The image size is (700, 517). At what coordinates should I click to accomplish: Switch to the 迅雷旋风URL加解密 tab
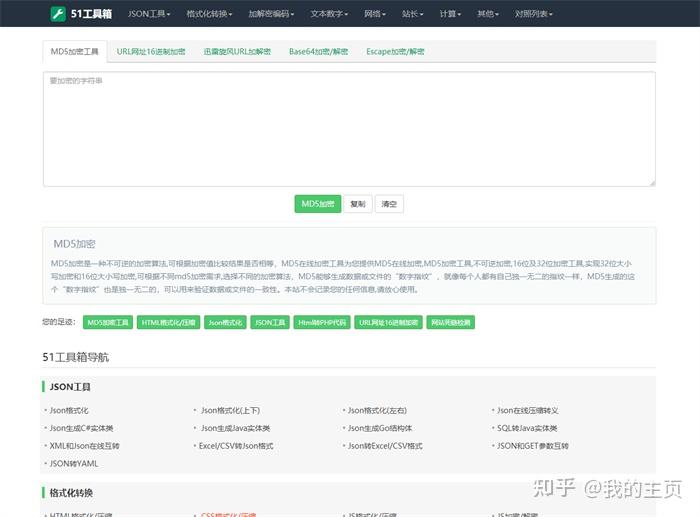(x=237, y=51)
